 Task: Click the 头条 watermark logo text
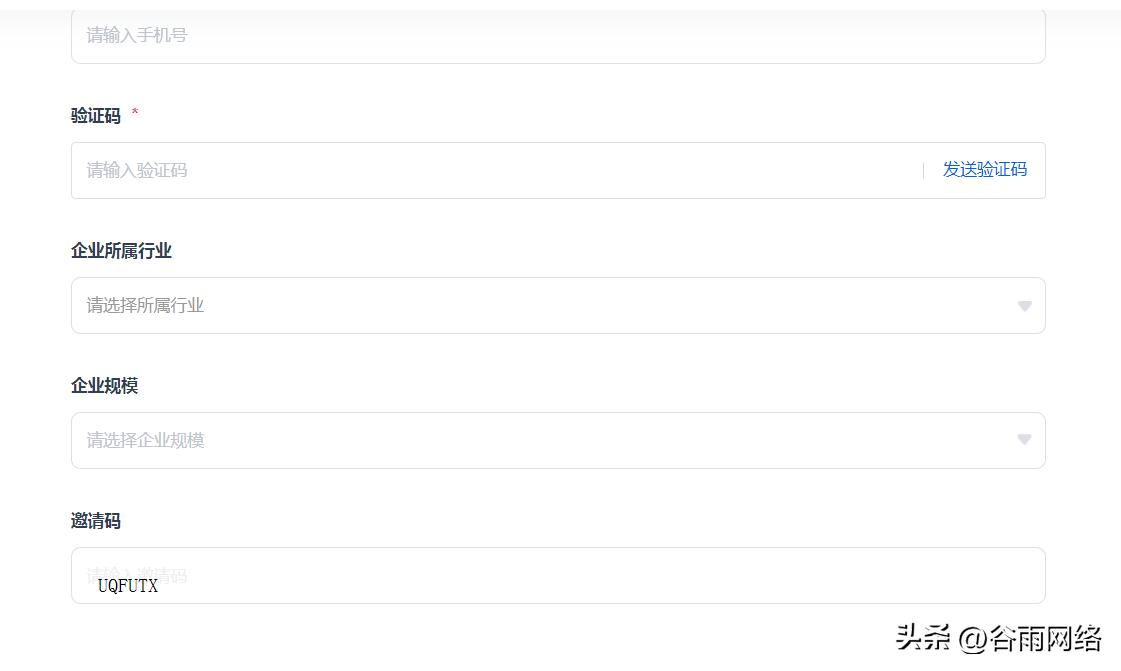(923, 638)
